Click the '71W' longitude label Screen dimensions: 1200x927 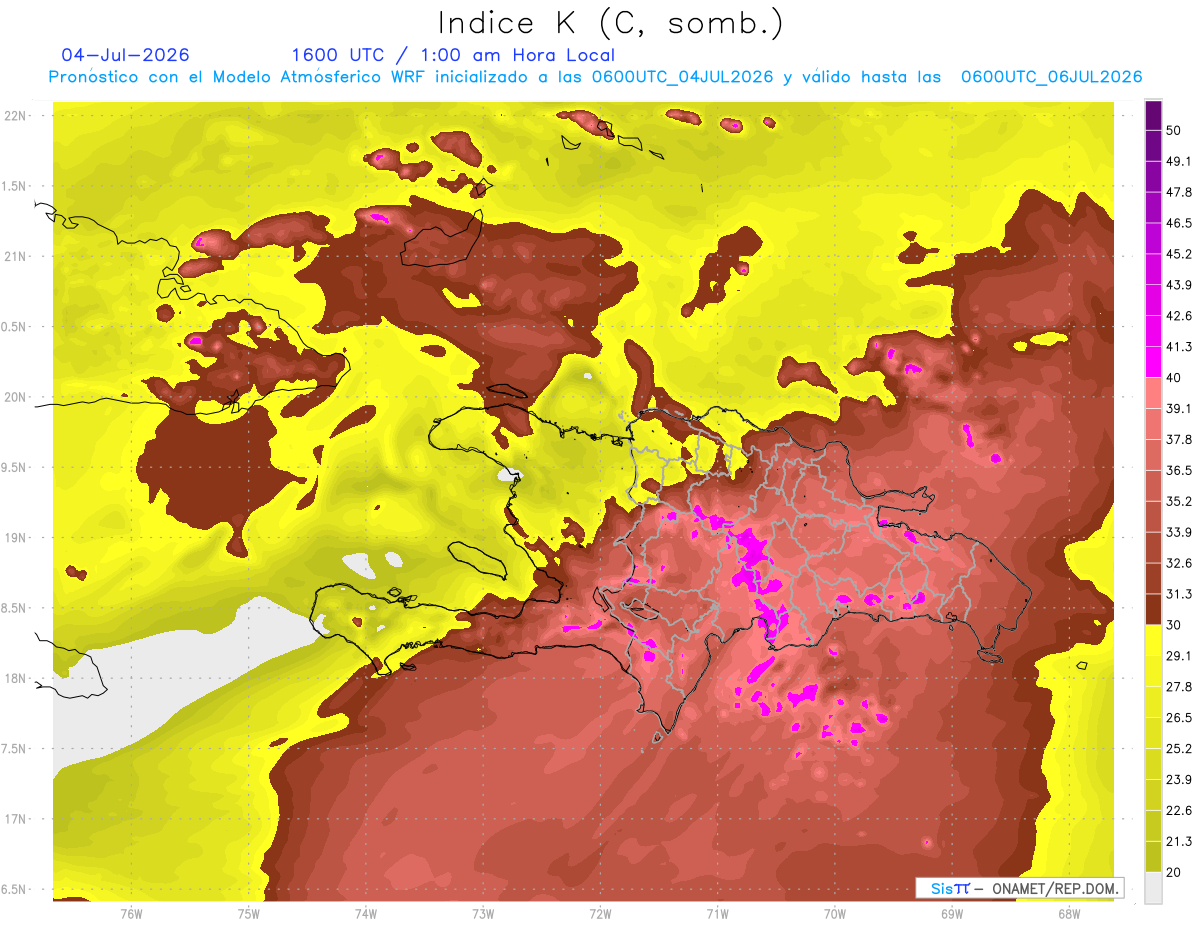717,913
